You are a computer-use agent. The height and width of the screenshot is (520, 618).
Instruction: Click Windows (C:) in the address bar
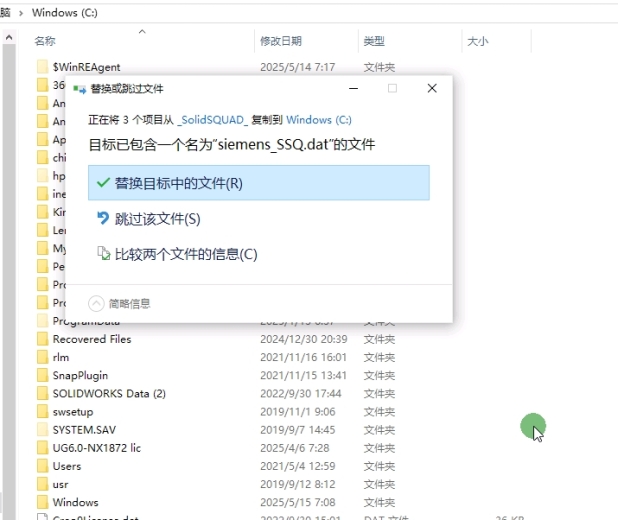point(65,13)
